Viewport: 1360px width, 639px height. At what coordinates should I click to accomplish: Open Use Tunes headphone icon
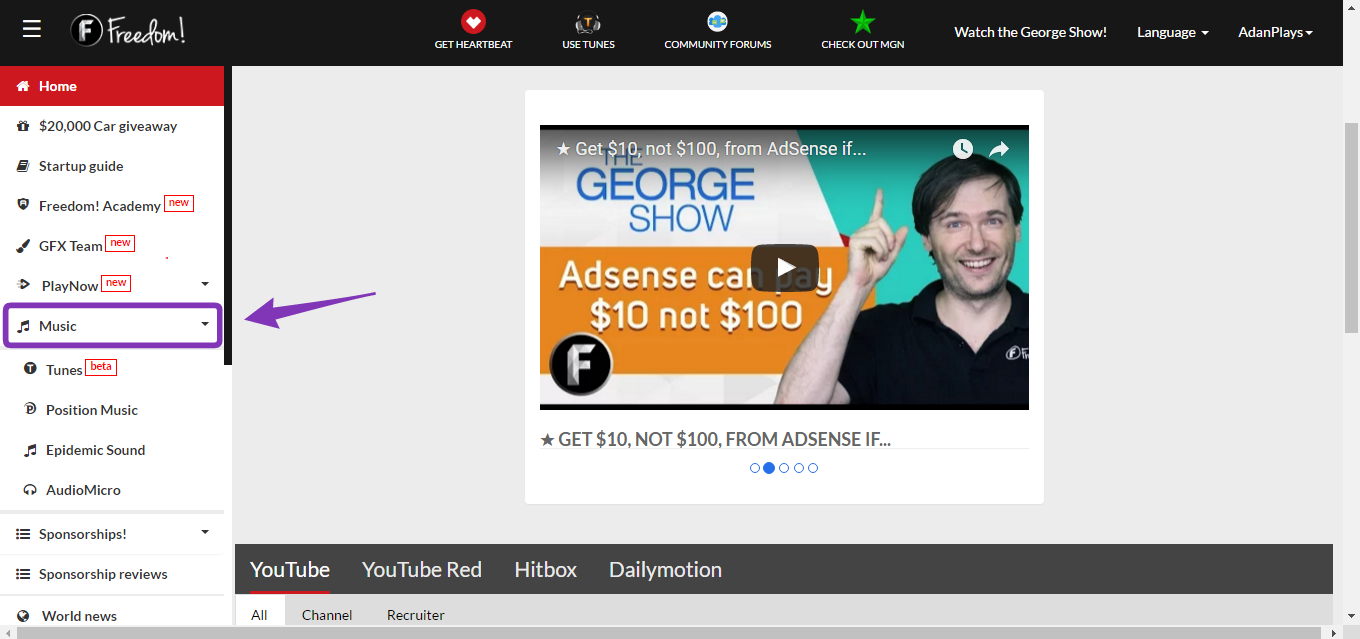point(588,22)
